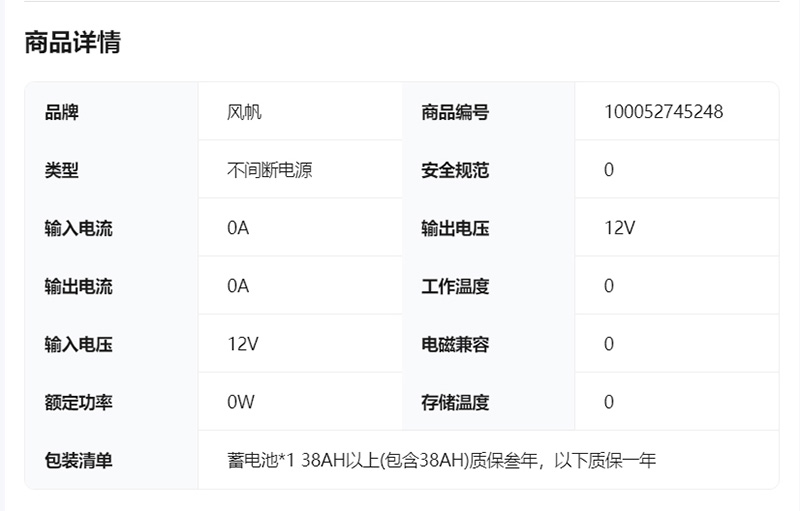Click the 包装清单 battery warranty description text
This screenshot has height=511, width=800.
tap(441, 460)
